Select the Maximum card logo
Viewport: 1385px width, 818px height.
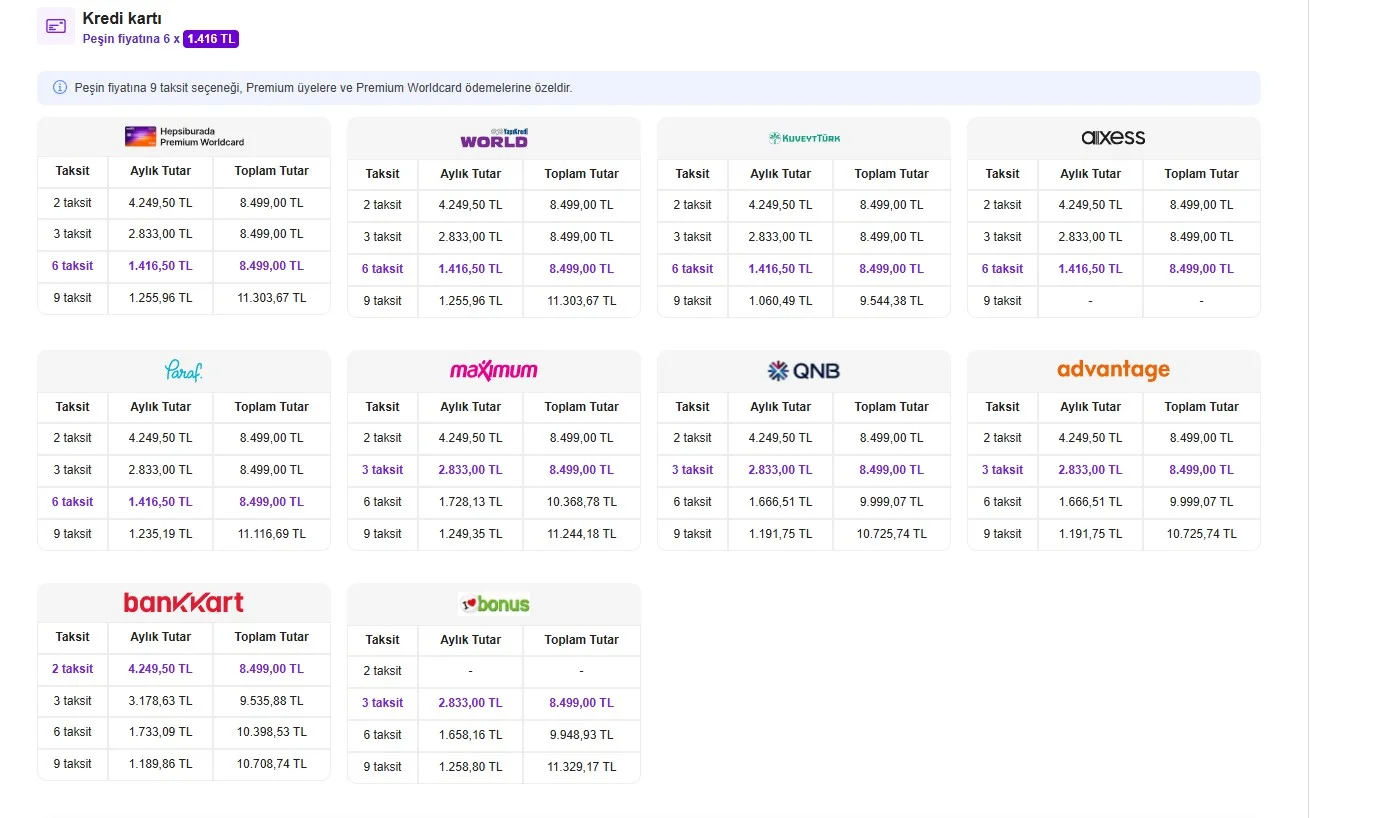pos(494,371)
